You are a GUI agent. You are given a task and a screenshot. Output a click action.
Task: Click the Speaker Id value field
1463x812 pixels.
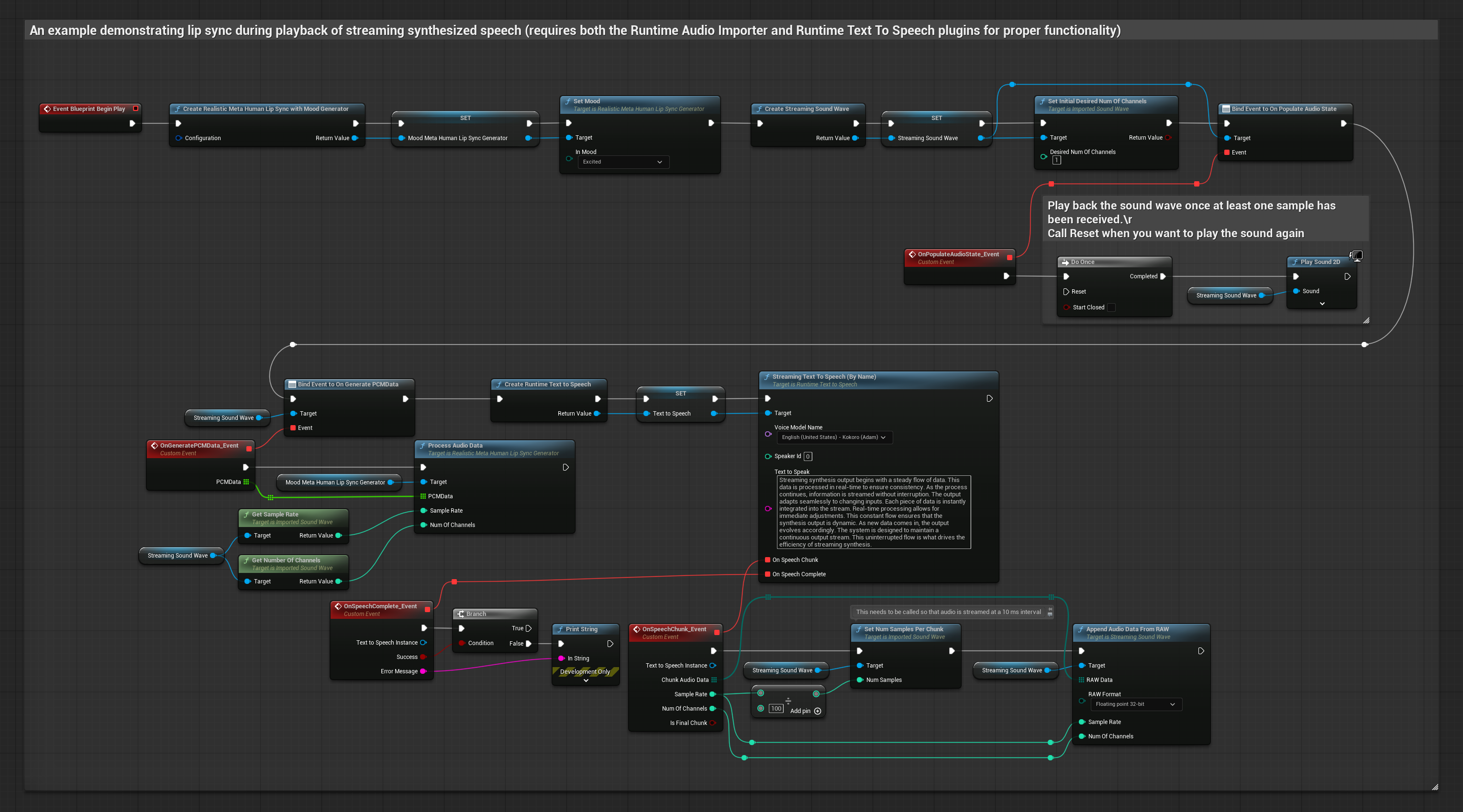[808, 457]
